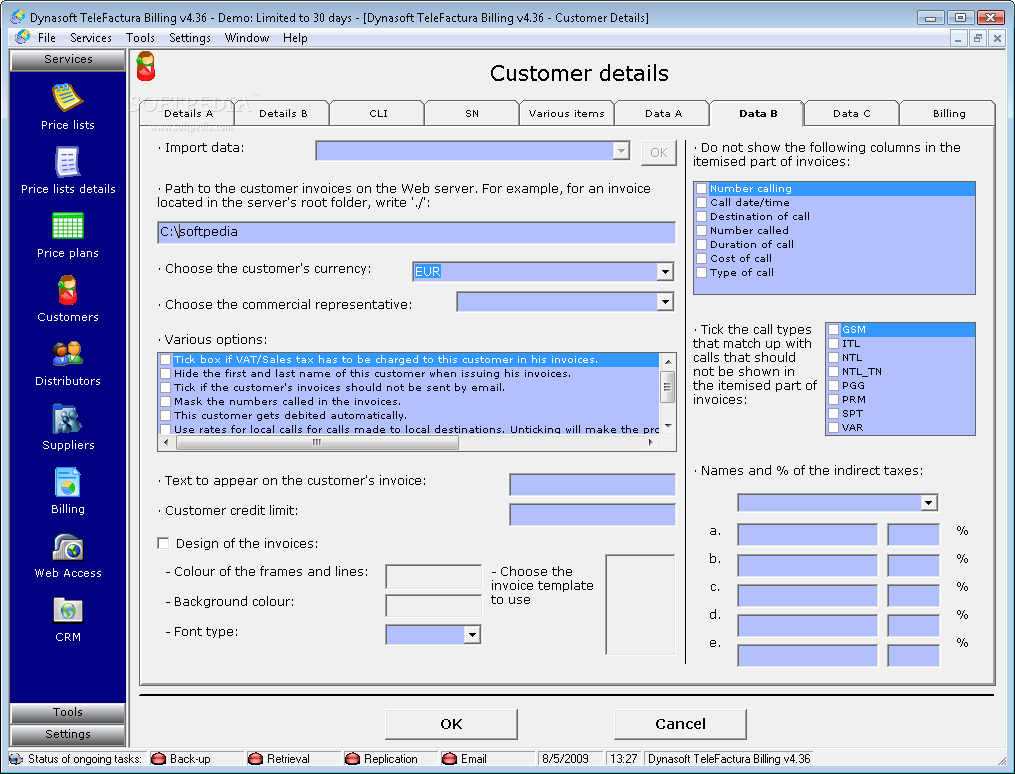This screenshot has height=774, width=1015.
Task: Tick 'Hide the first and last name' option
Action: pos(166,373)
